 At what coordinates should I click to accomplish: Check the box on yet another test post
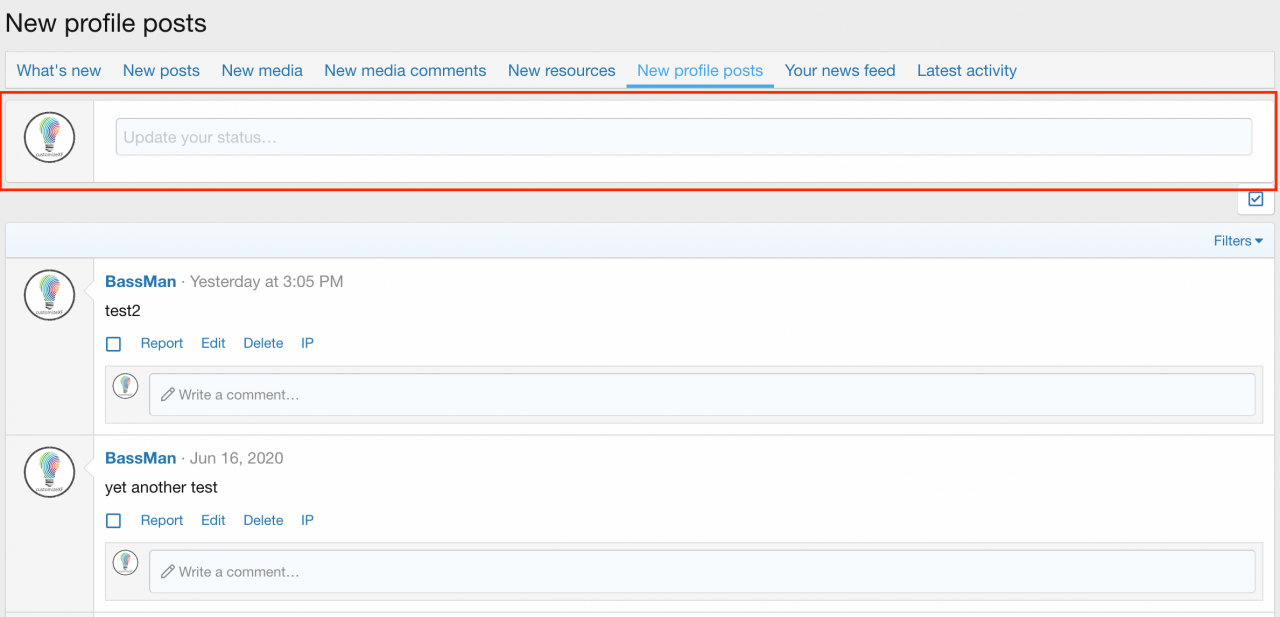click(x=114, y=521)
